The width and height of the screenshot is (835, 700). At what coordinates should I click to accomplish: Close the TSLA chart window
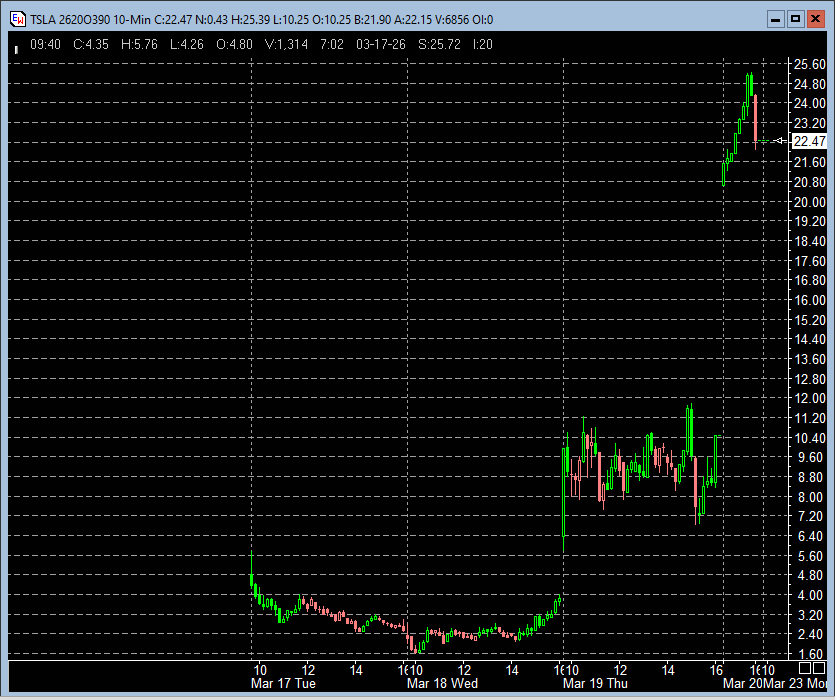(815, 18)
